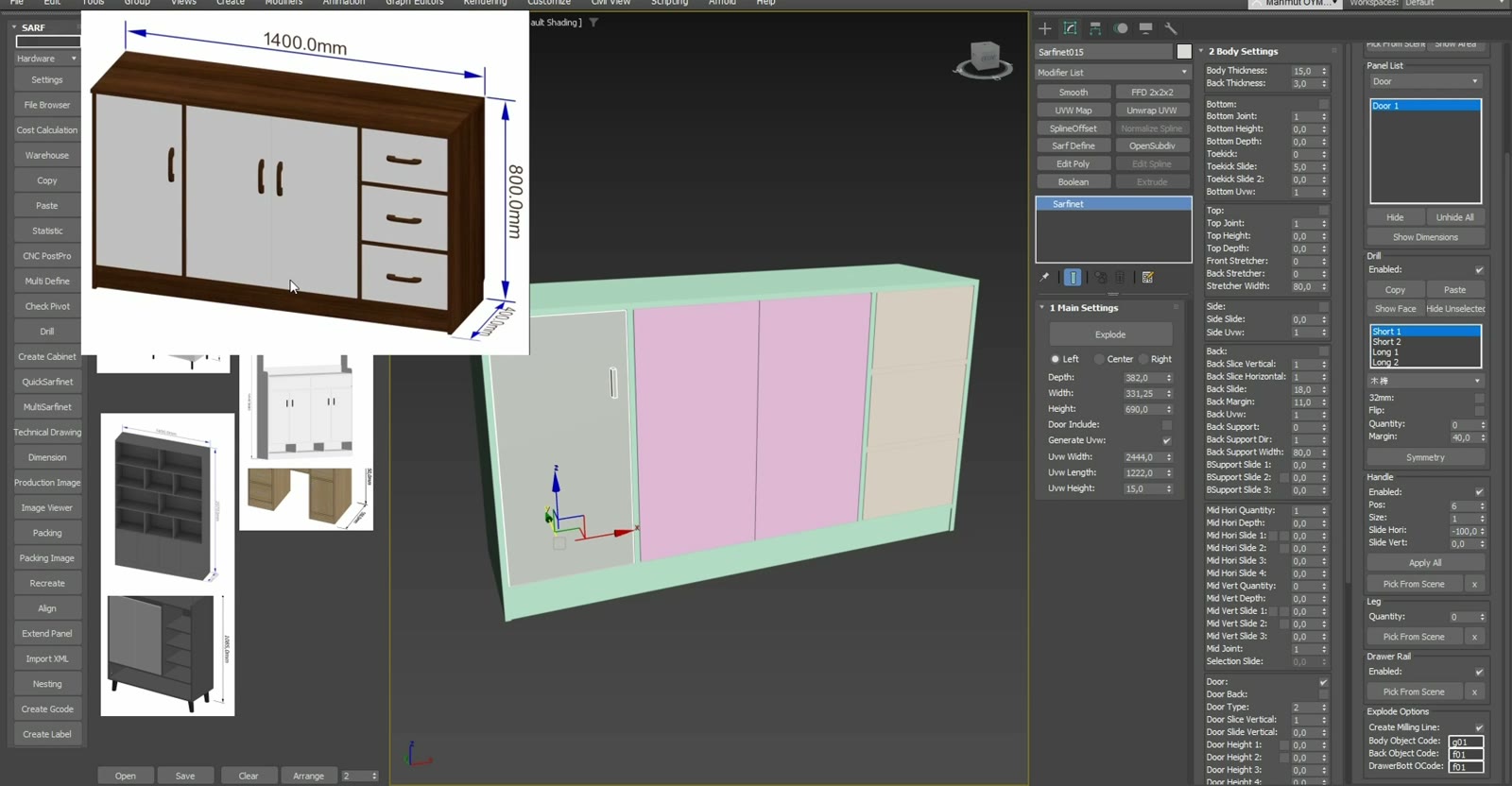Open the Modifier List dropdown

[1113, 72]
